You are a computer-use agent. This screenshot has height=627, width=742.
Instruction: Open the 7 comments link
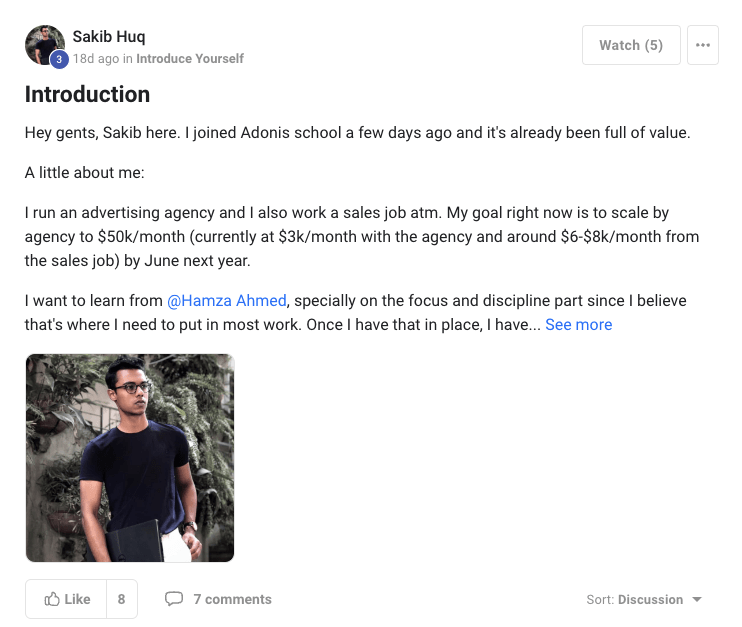pyautogui.click(x=232, y=599)
